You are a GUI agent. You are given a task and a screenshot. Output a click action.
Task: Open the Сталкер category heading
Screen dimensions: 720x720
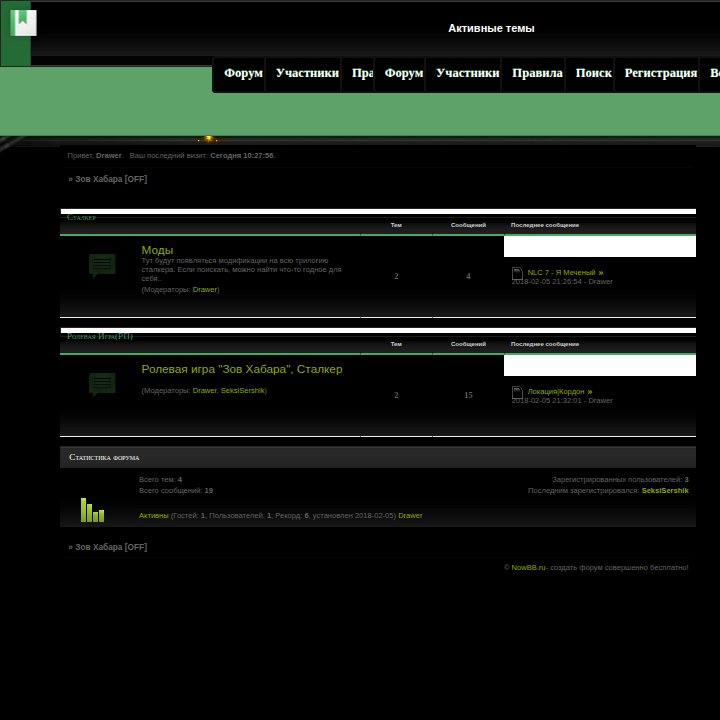tap(81, 218)
